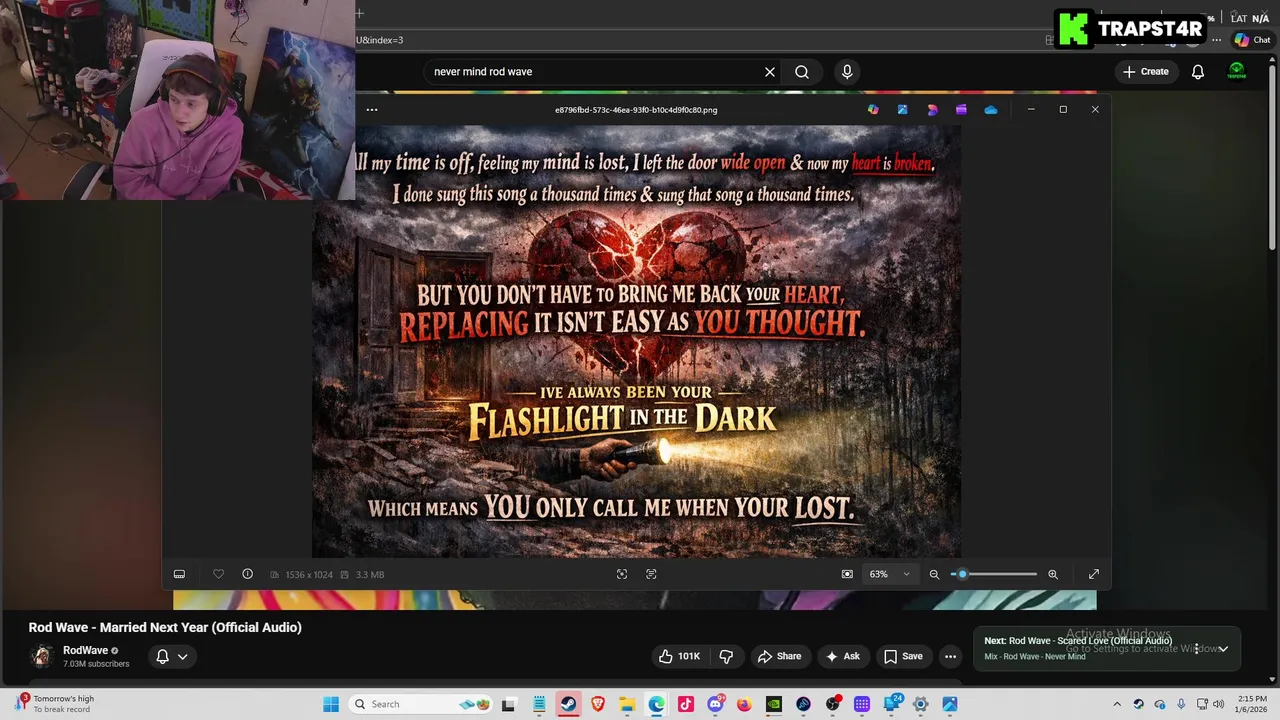The height and width of the screenshot is (720, 1280).
Task: Click the visual search scan icon in Photos
Action: (x=622, y=574)
